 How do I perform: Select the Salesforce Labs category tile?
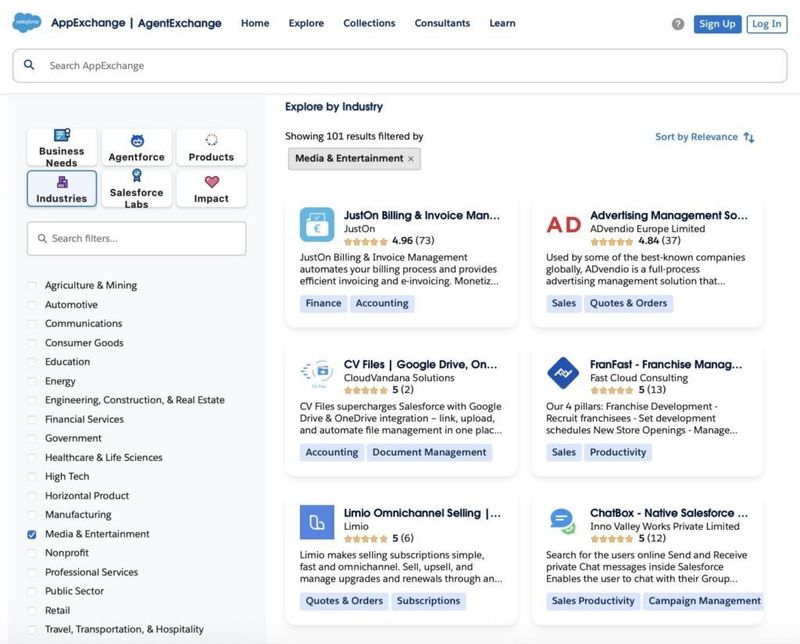137,189
